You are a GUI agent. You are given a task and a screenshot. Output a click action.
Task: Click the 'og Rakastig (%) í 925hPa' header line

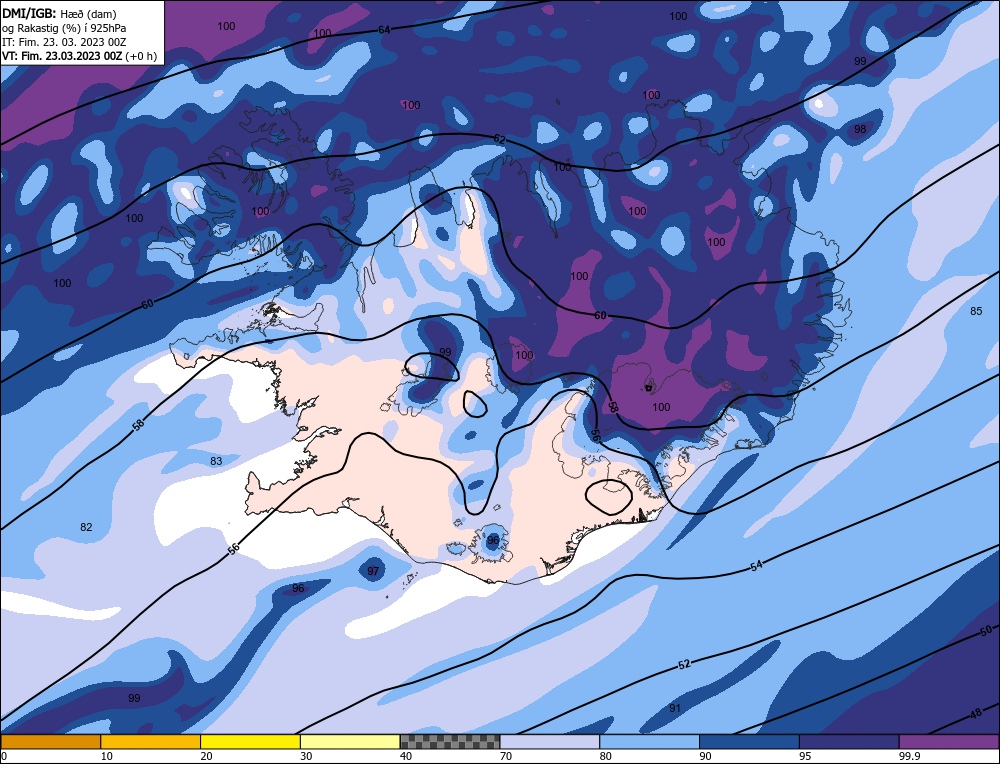64,28
